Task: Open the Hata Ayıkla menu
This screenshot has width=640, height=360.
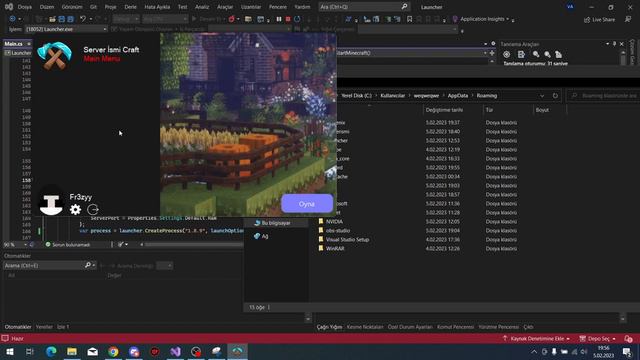Action: pos(157,7)
